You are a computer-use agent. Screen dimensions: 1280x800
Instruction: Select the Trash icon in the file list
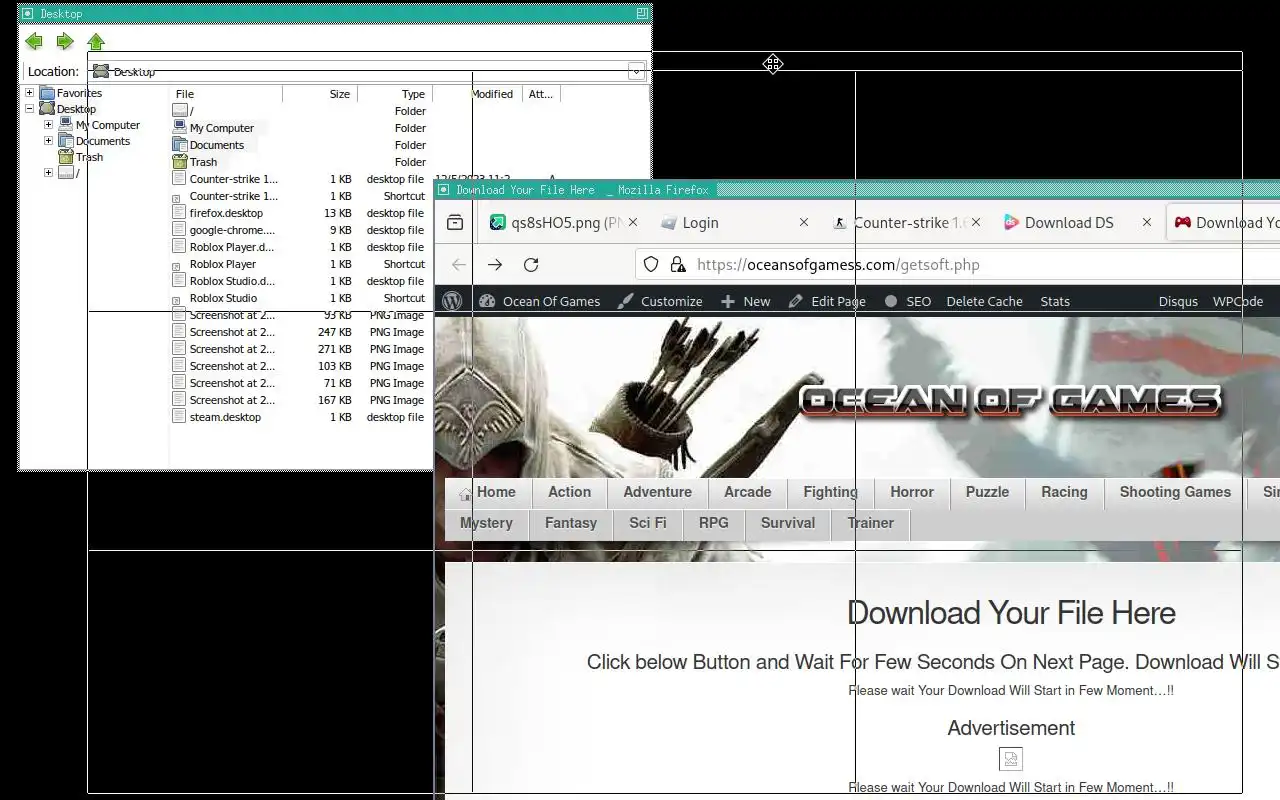click(180, 162)
